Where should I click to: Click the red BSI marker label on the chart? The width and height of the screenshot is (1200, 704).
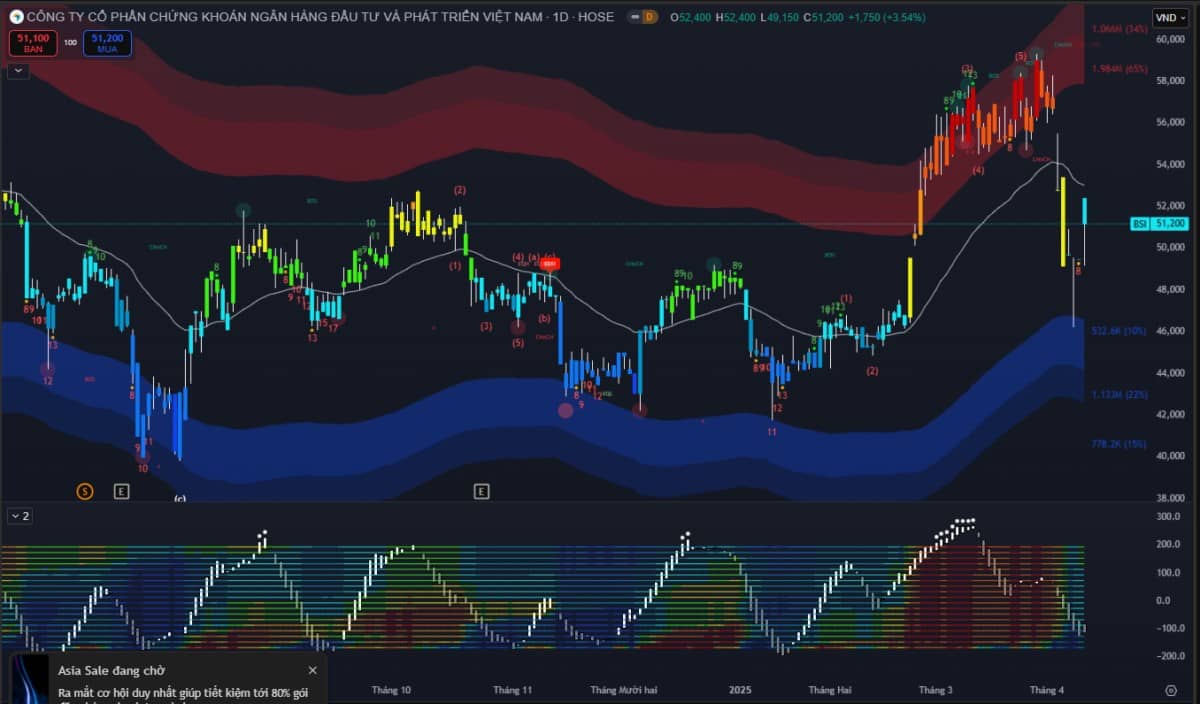[550, 264]
